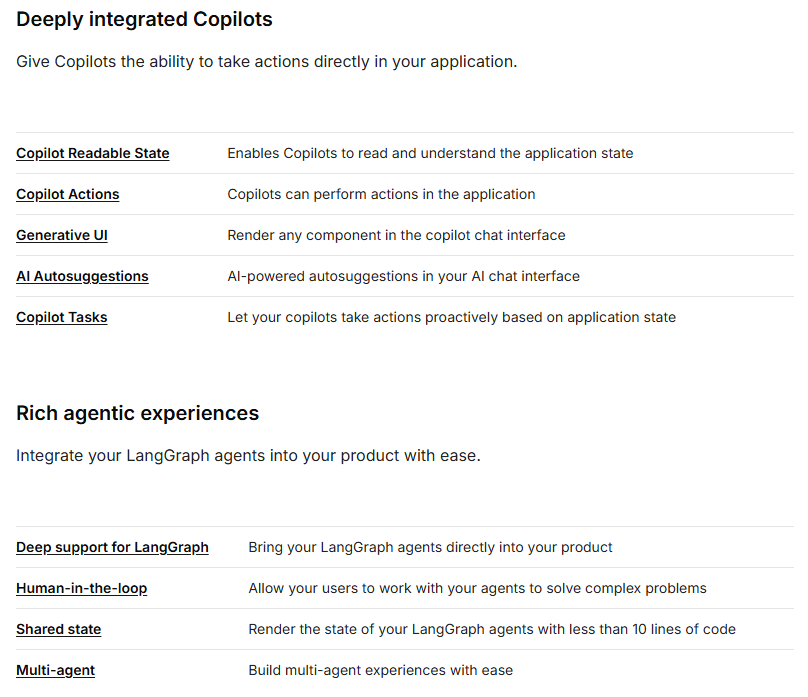The image size is (808, 697).
Task: Click the 'take actions proactively' description text
Action: pyautogui.click(x=451, y=317)
